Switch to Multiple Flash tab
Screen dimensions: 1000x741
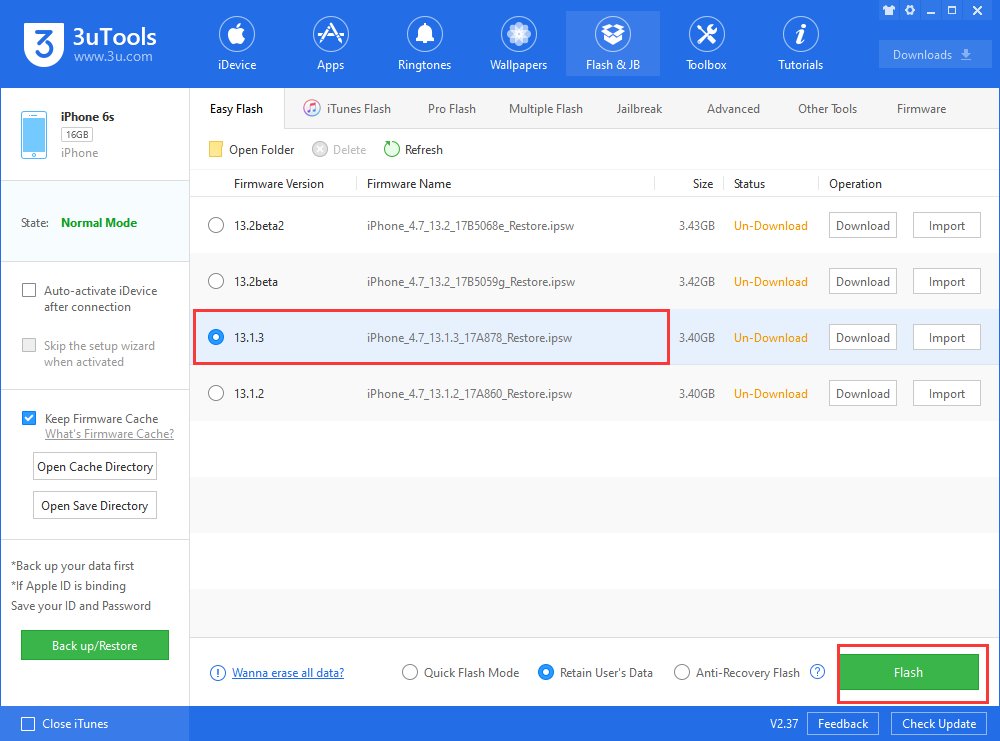[x=546, y=109]
